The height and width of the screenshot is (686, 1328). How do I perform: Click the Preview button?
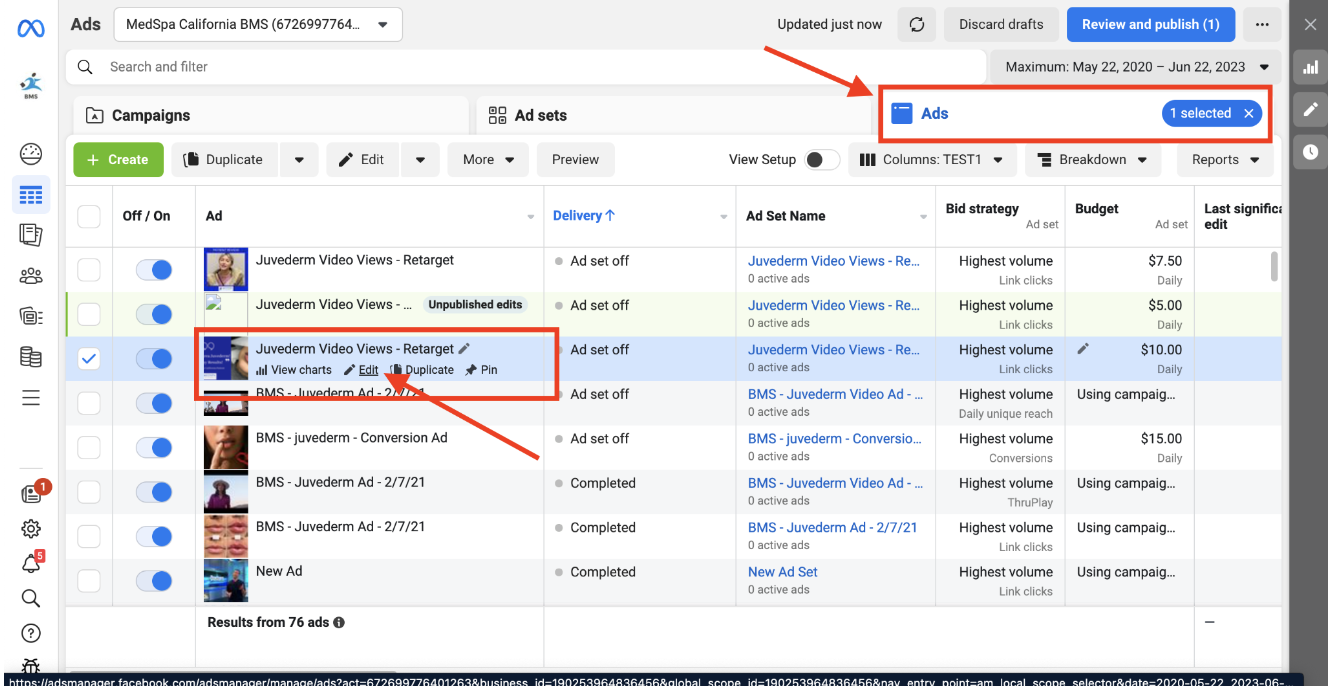coord(576,160)
